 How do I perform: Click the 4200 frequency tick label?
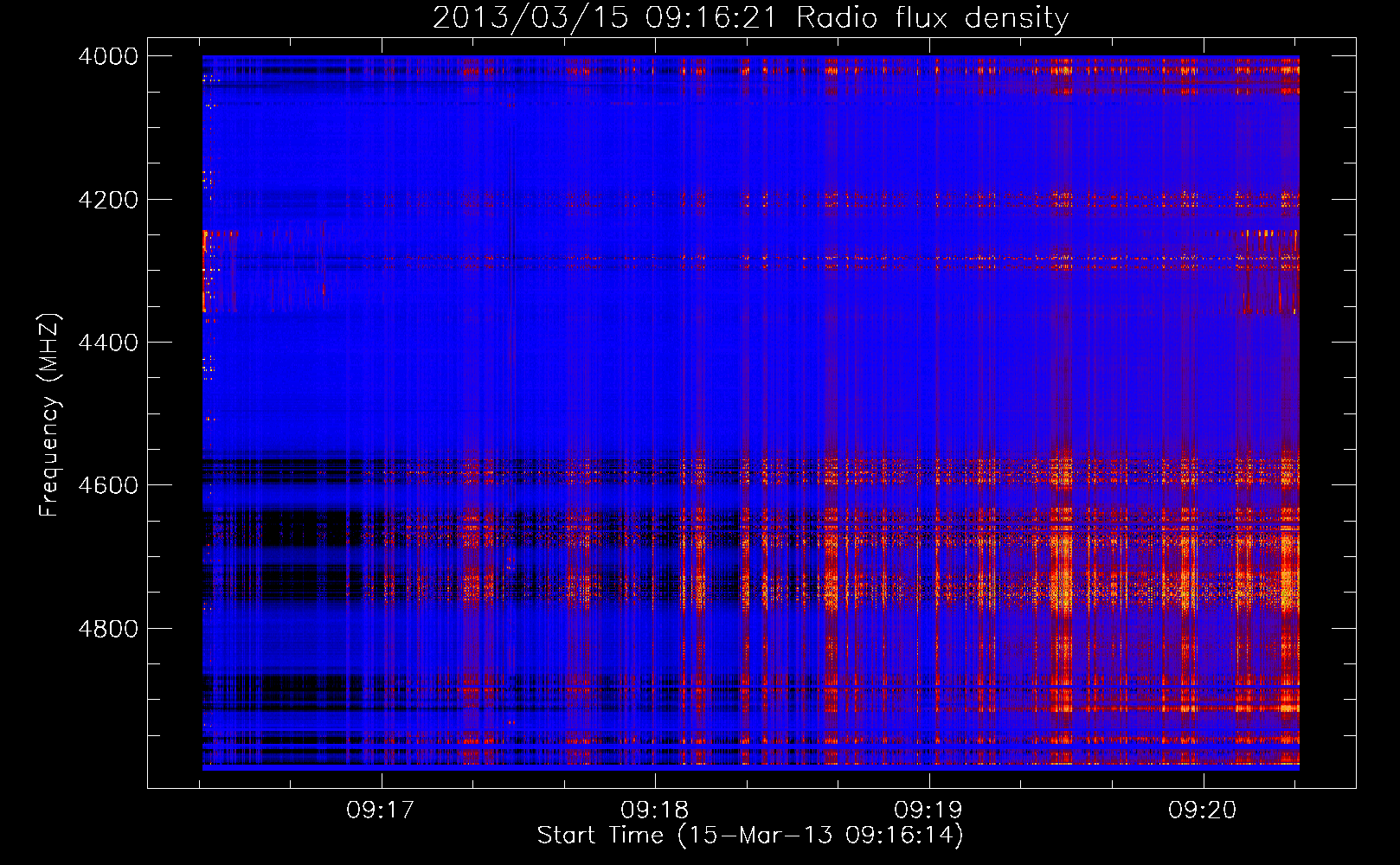click(x=108, y=200)
